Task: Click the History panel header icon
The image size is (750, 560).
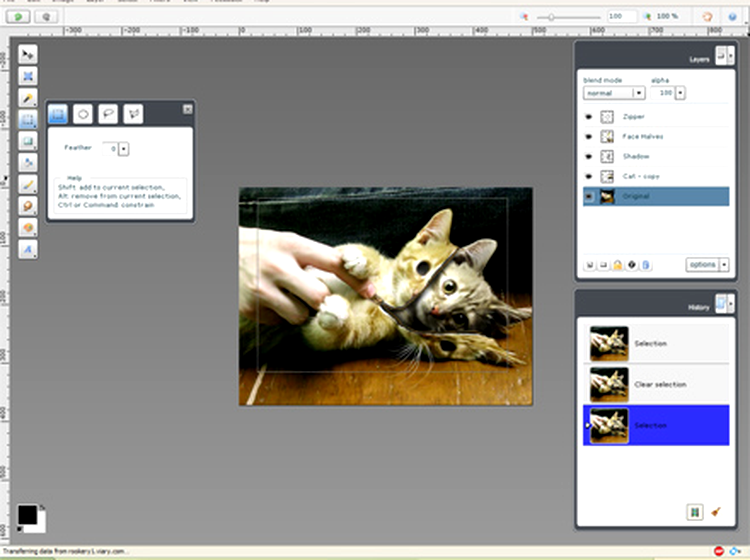Action: click(x=721, y=303)
